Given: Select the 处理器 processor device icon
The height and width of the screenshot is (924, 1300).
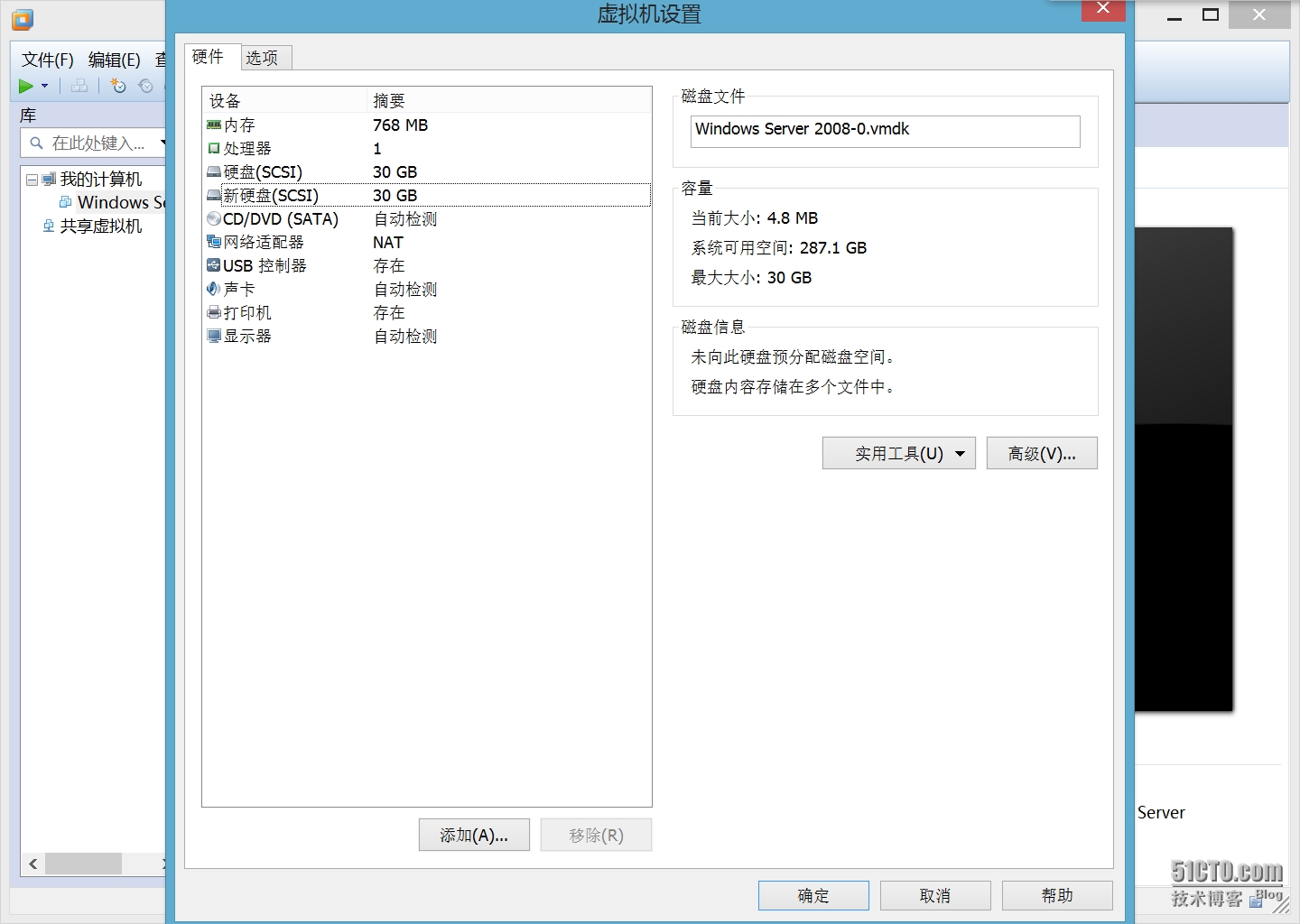Looking at the screenshot, I should (214, 148).
